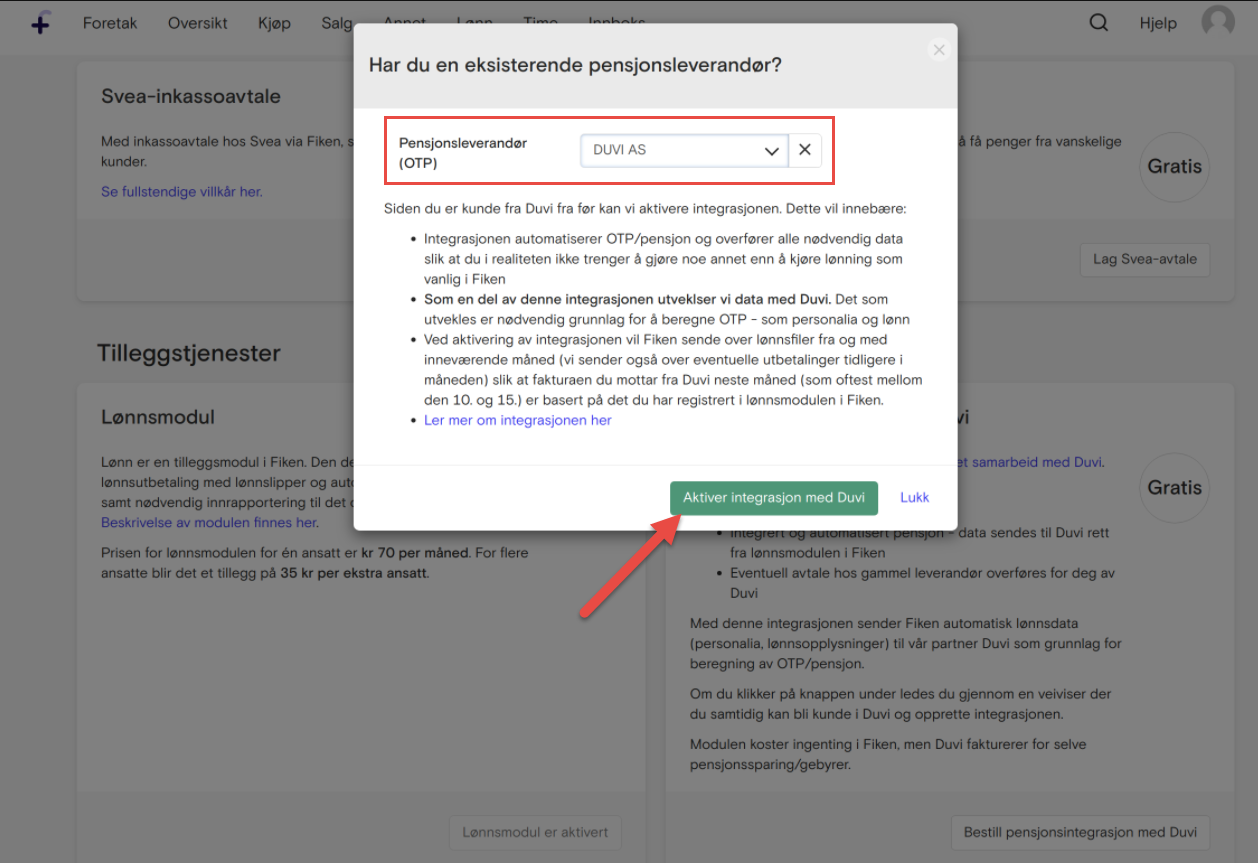Click Aktiver integrasjon med Duvi button
This screenshot has height=863, width=1258.
pyautogui.click(x=774, y=497)
